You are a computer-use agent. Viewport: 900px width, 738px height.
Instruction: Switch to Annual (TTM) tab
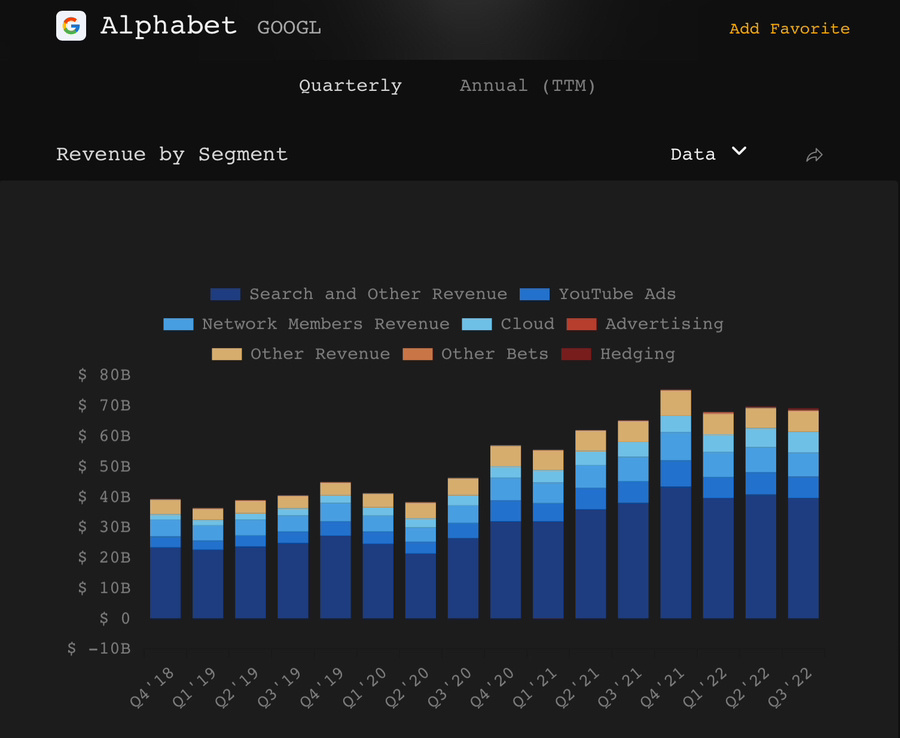[x=527, y=86]
